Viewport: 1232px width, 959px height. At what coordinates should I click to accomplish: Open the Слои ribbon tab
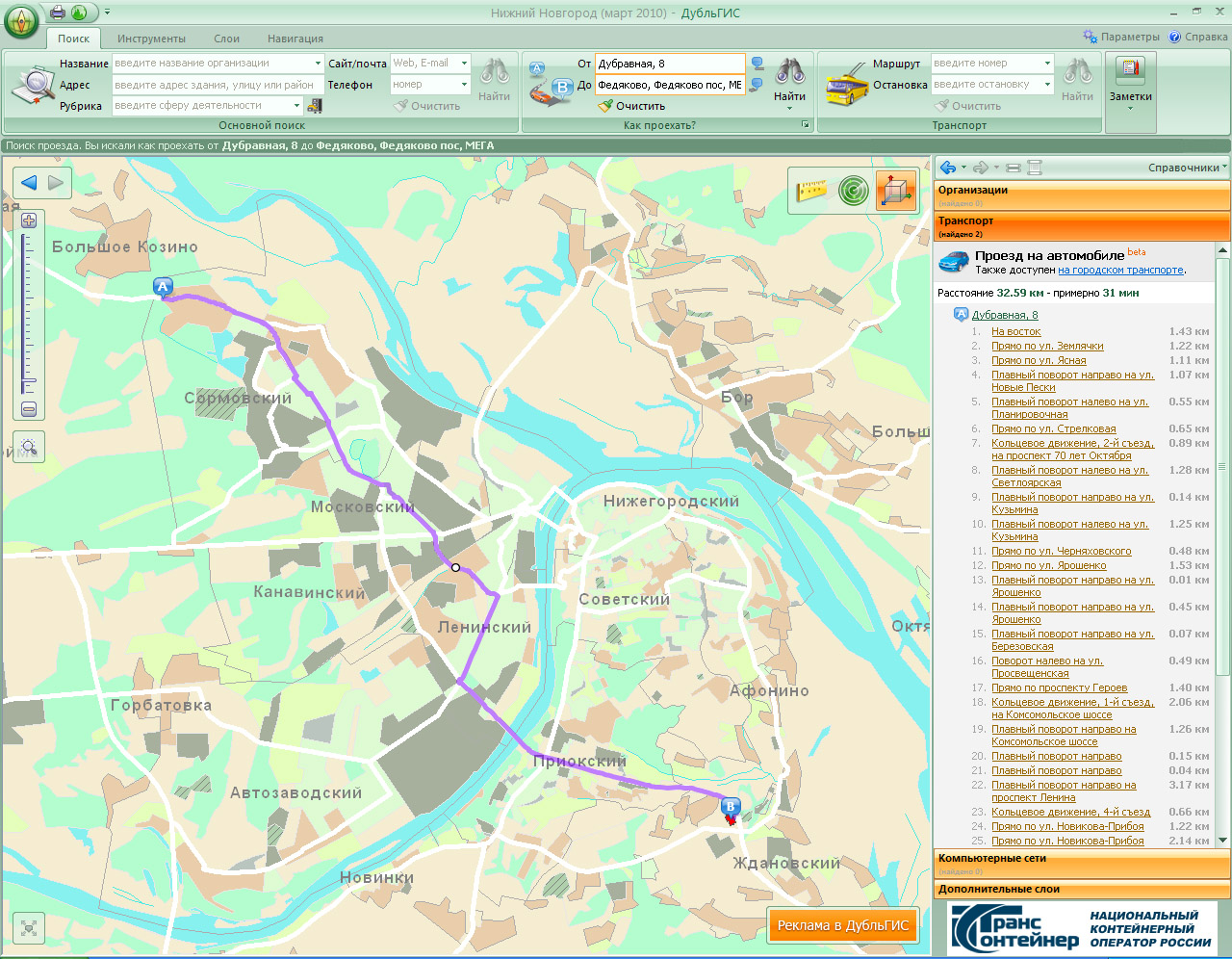[227, 39]
